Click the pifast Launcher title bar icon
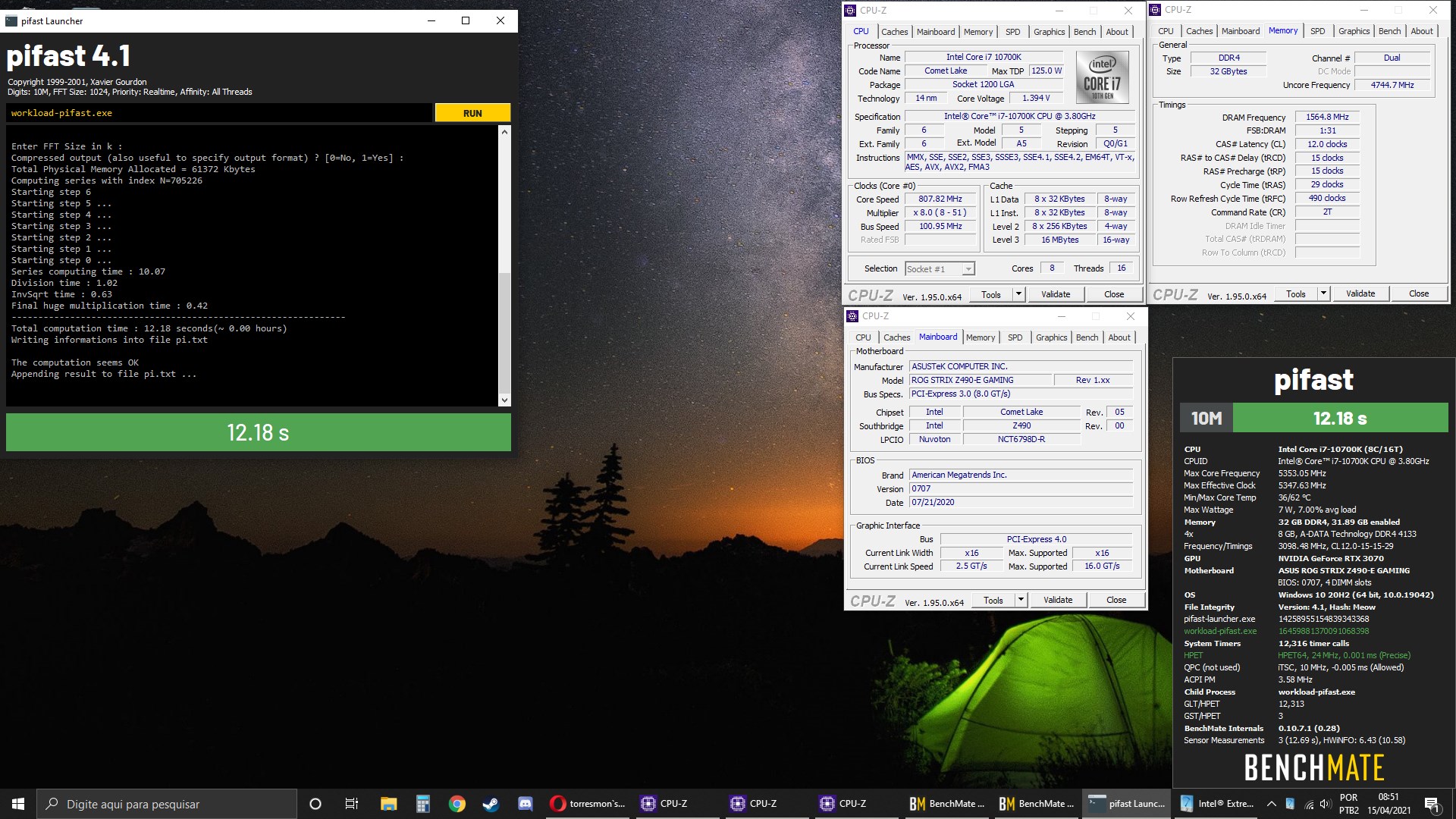 tap(11, 21)
